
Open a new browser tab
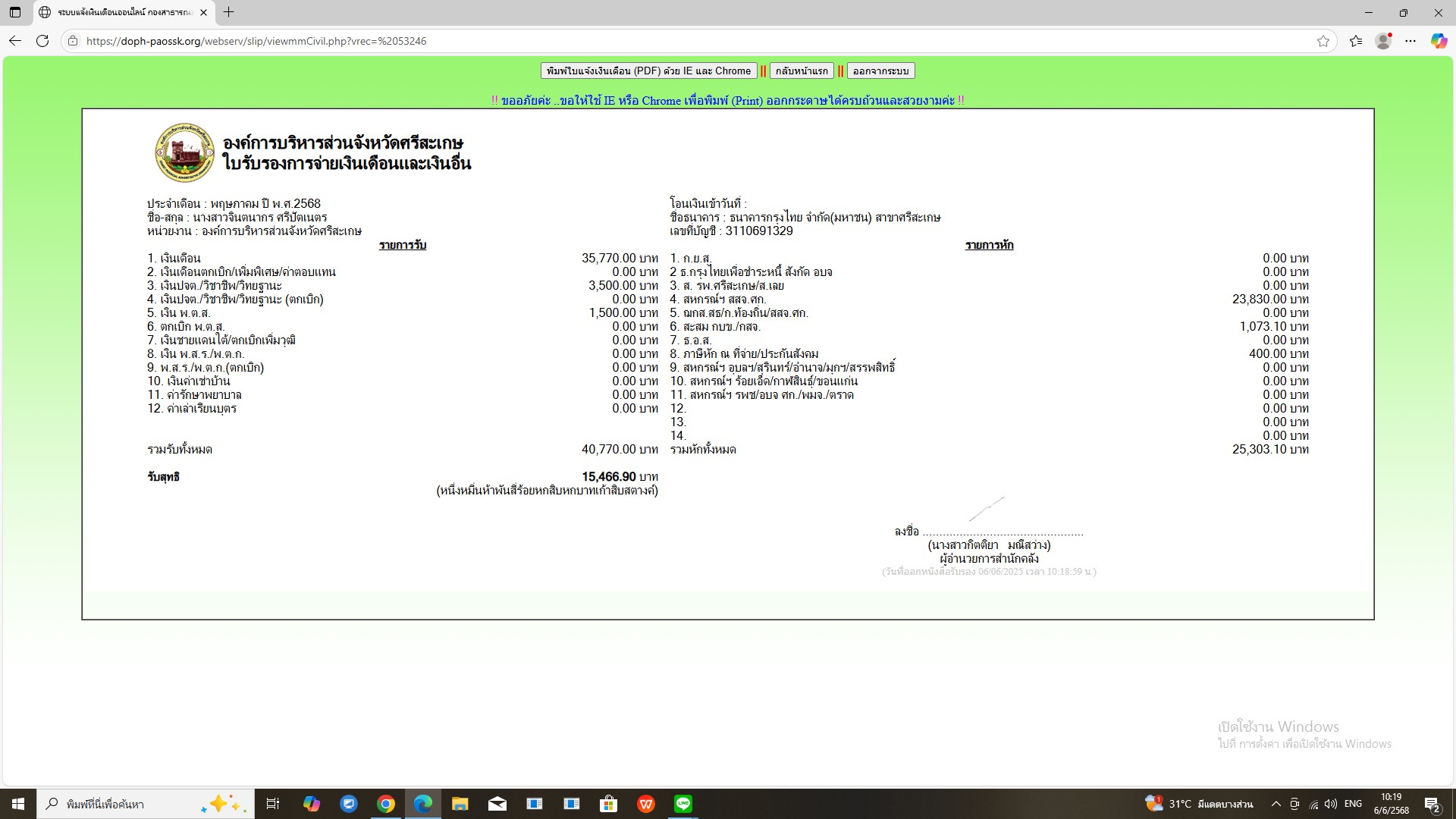pyautogui.click(x=228, y=12)
